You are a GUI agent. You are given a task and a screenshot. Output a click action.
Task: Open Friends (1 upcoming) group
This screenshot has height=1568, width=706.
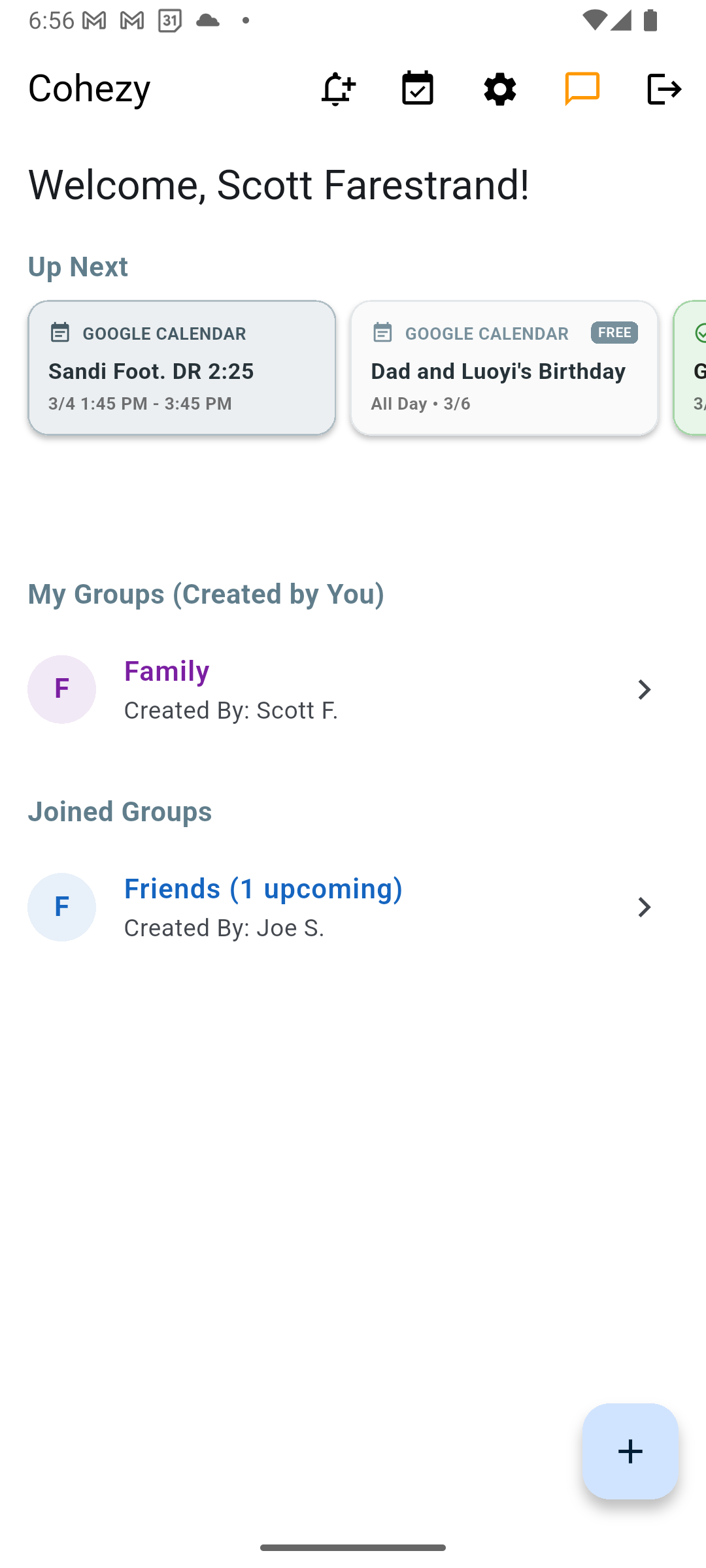263,889
